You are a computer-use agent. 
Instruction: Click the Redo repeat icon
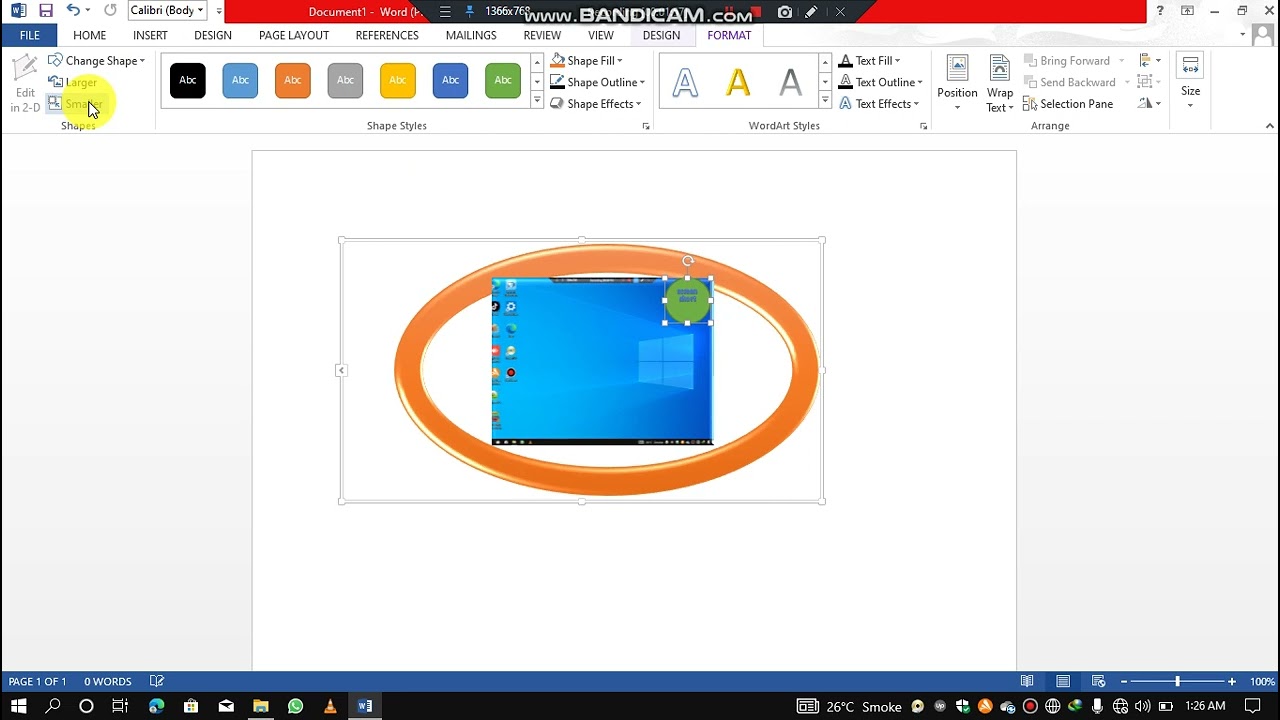point(110,11)
